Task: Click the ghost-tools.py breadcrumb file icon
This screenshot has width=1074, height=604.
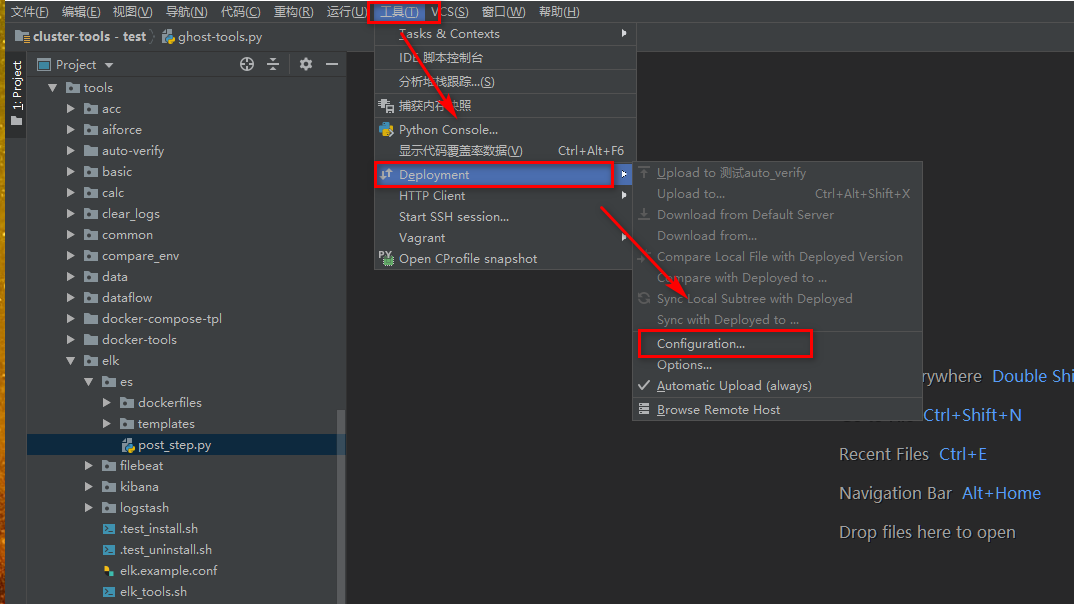Action: (168, 37)
